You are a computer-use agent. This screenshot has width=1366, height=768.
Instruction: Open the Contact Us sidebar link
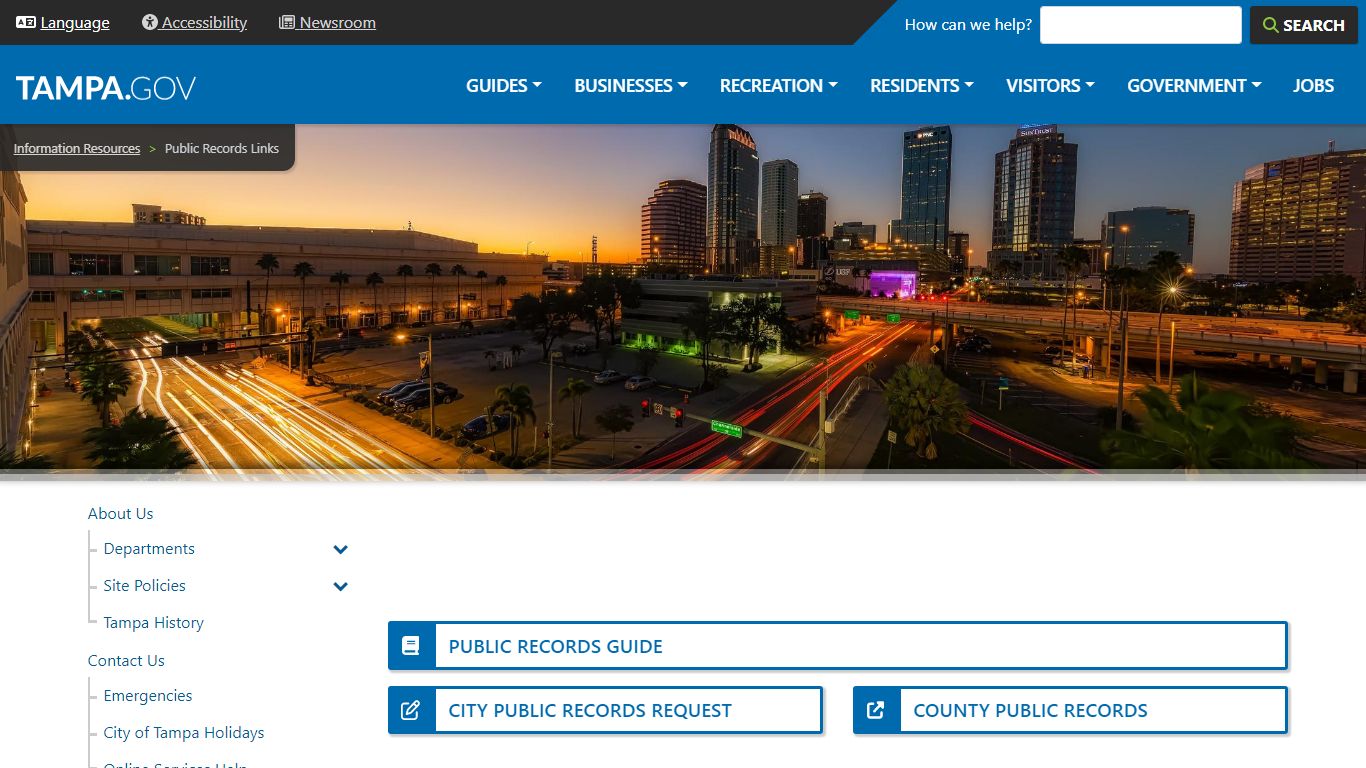126,660
